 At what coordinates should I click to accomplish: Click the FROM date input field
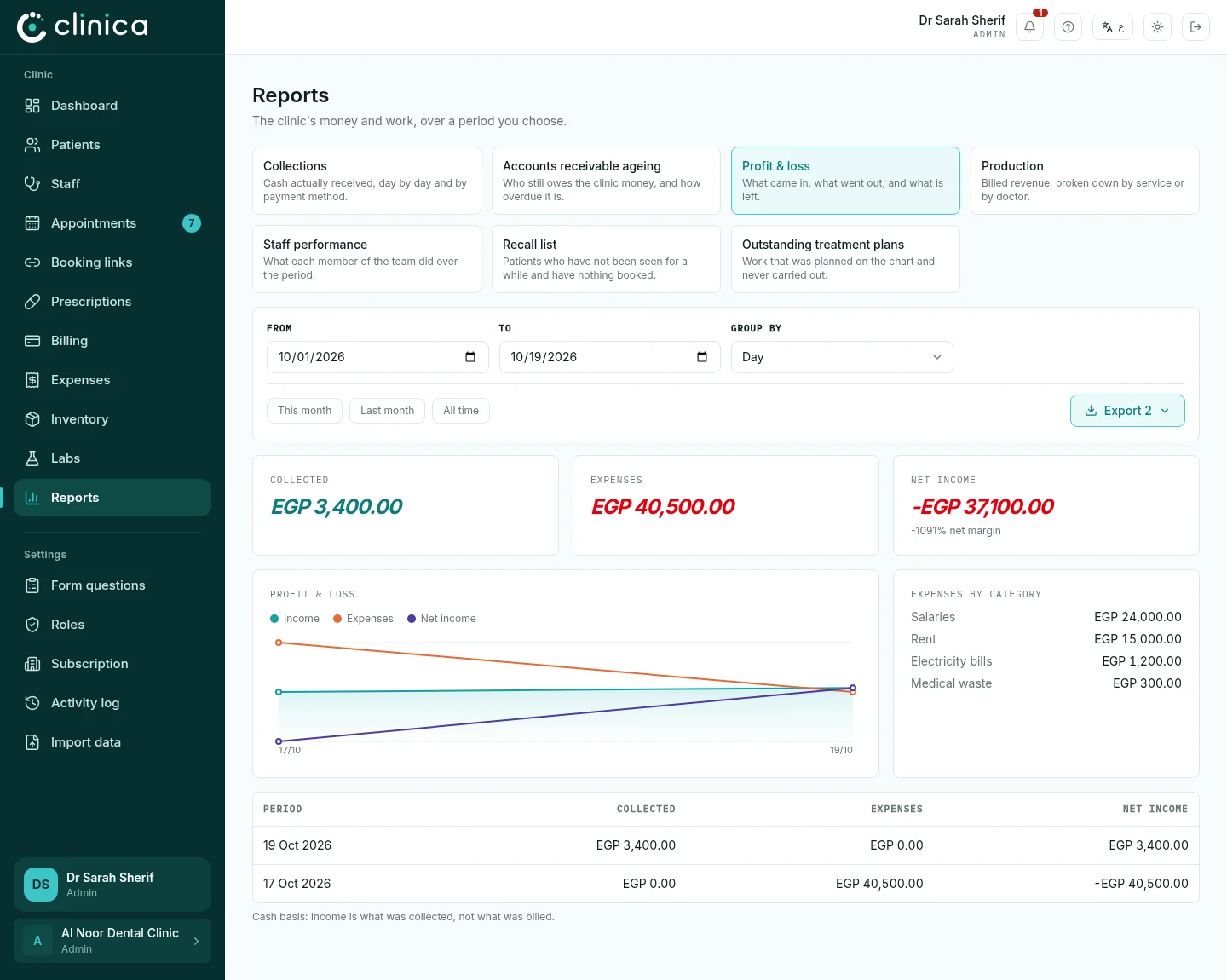pyautogui.click(x=377, y=357)
